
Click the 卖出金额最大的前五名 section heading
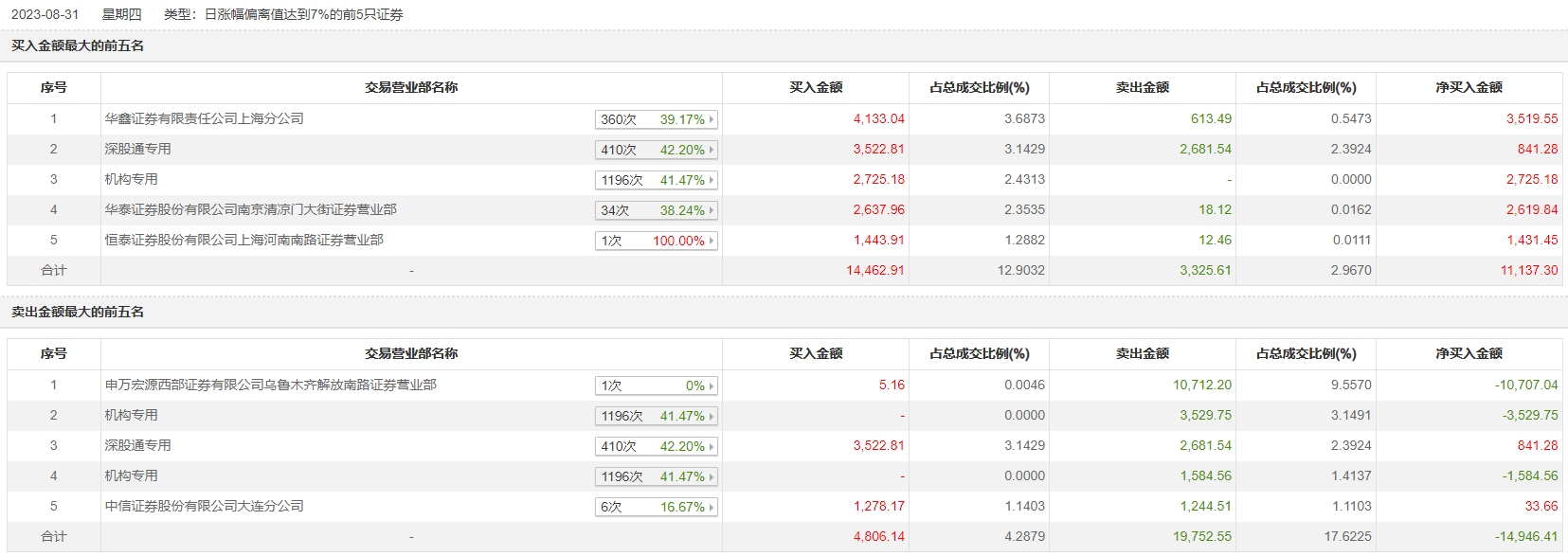tap(78, 312)
